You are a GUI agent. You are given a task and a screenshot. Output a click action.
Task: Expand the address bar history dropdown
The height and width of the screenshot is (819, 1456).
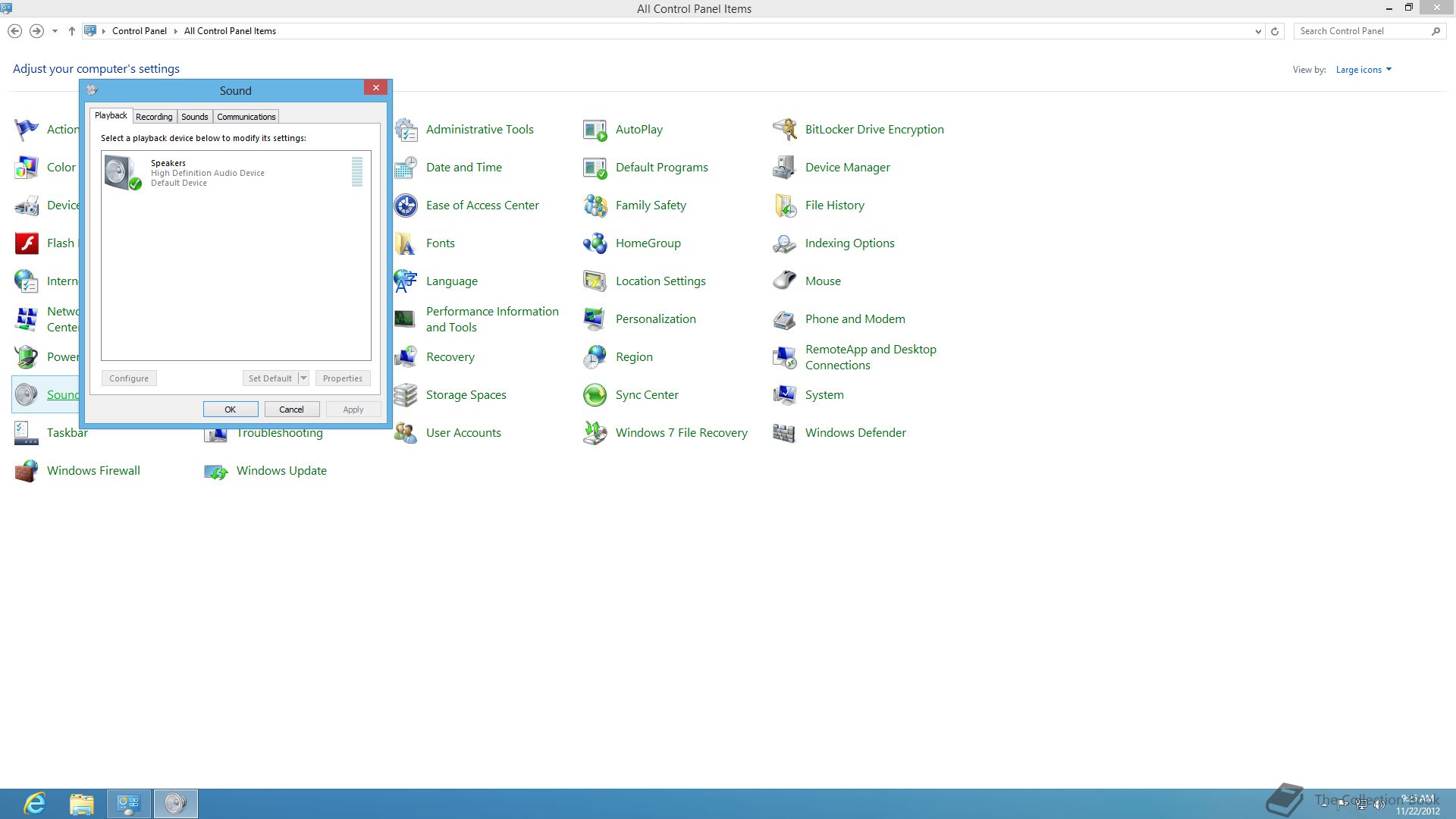(1258, 31)
